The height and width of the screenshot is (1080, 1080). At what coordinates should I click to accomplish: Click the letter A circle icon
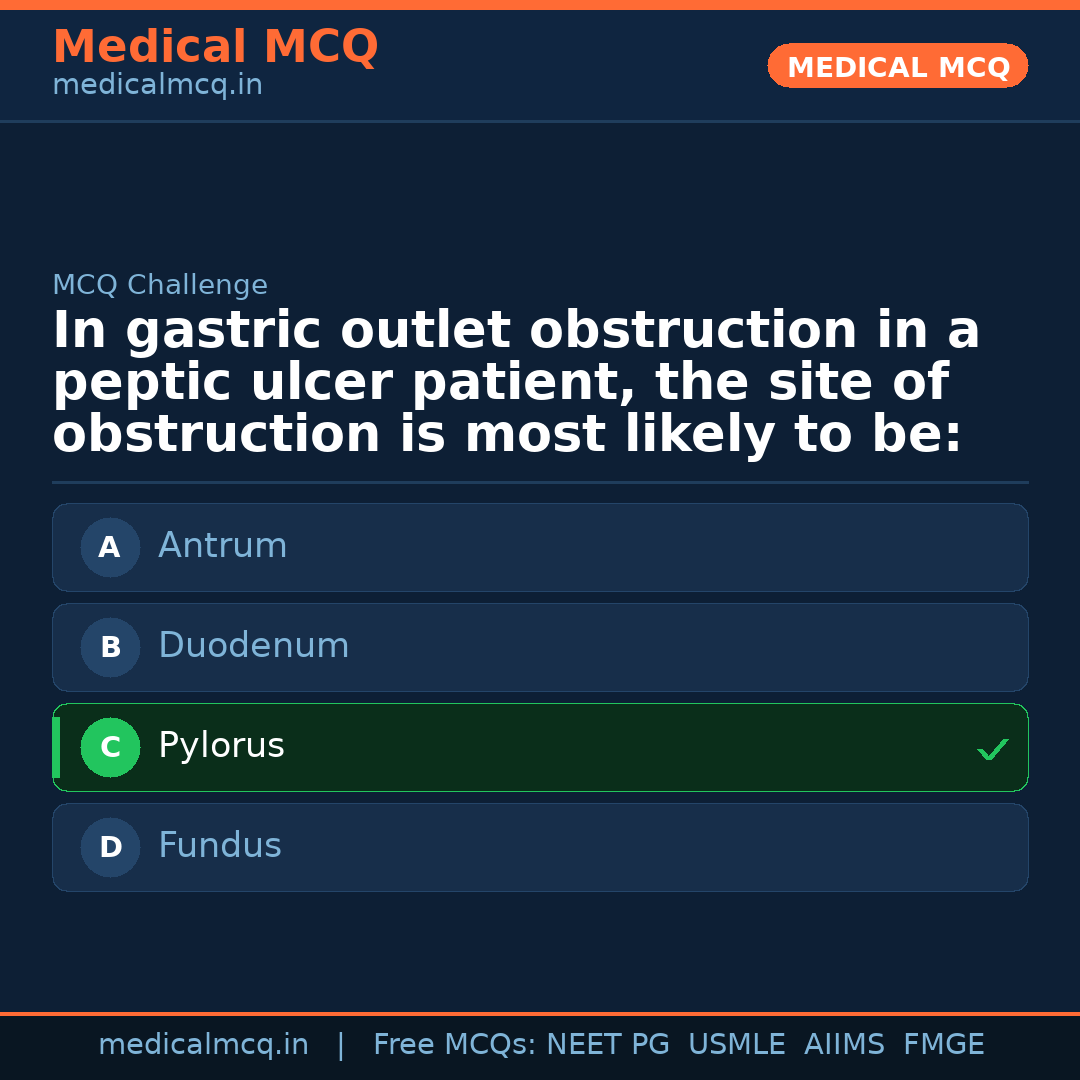click(x=110, y=547)
